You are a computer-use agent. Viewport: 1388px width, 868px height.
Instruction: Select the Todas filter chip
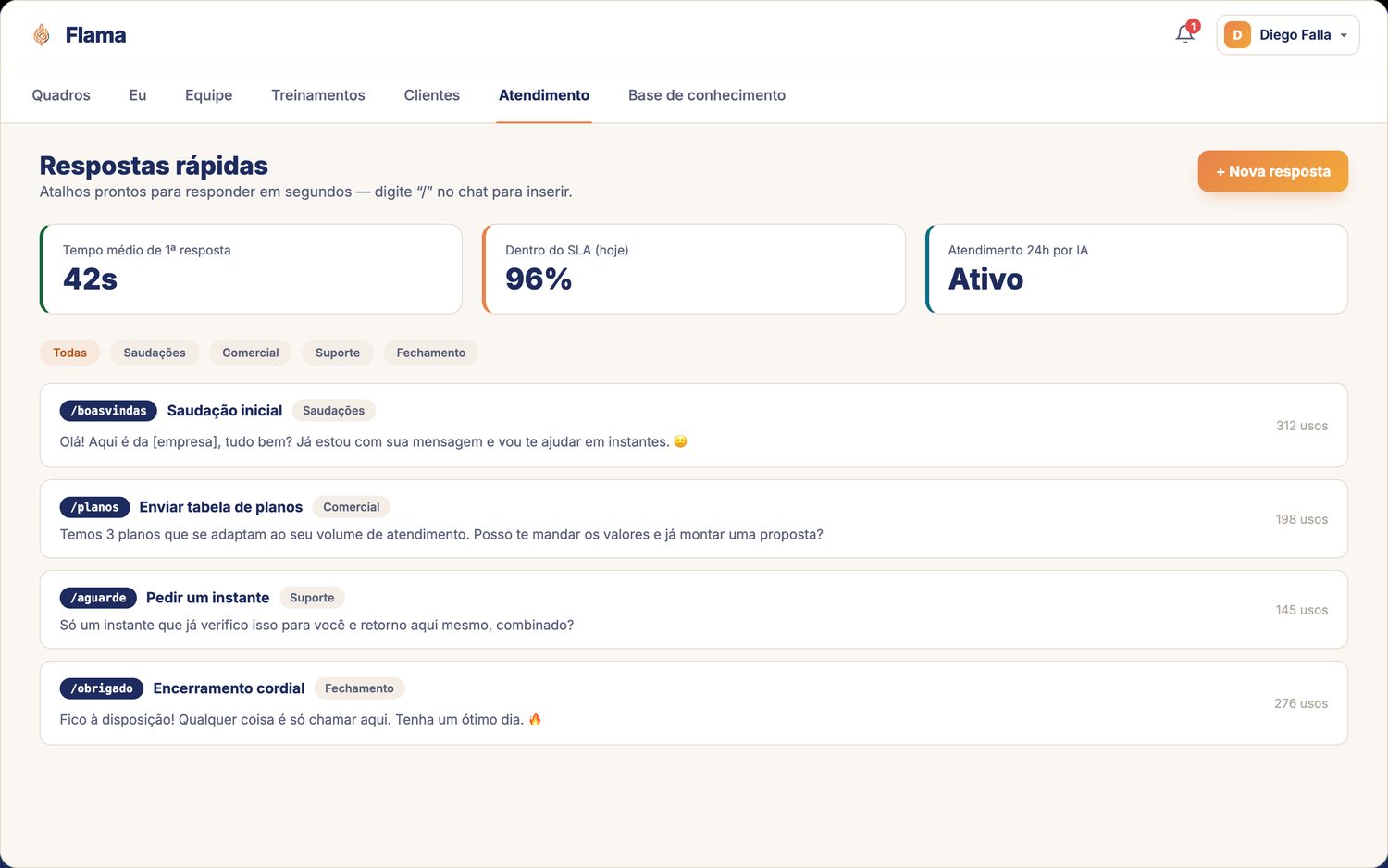69,353
